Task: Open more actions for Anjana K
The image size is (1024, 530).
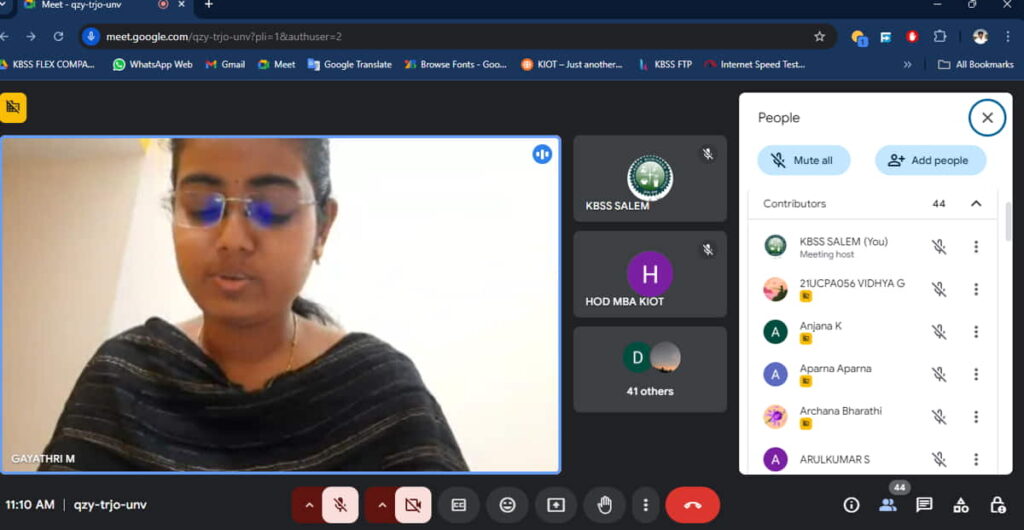Action: tap(976, 332)
